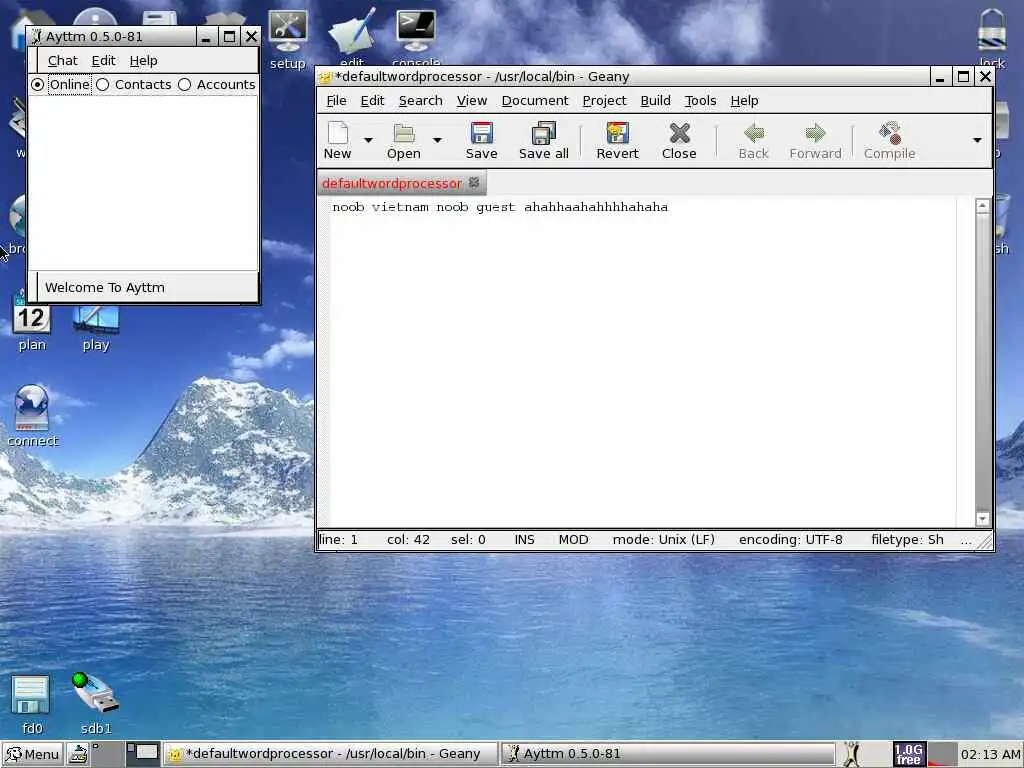Open the View menu in Geany
Screen dimensions: 1024x768
click(x=472, y=101)
